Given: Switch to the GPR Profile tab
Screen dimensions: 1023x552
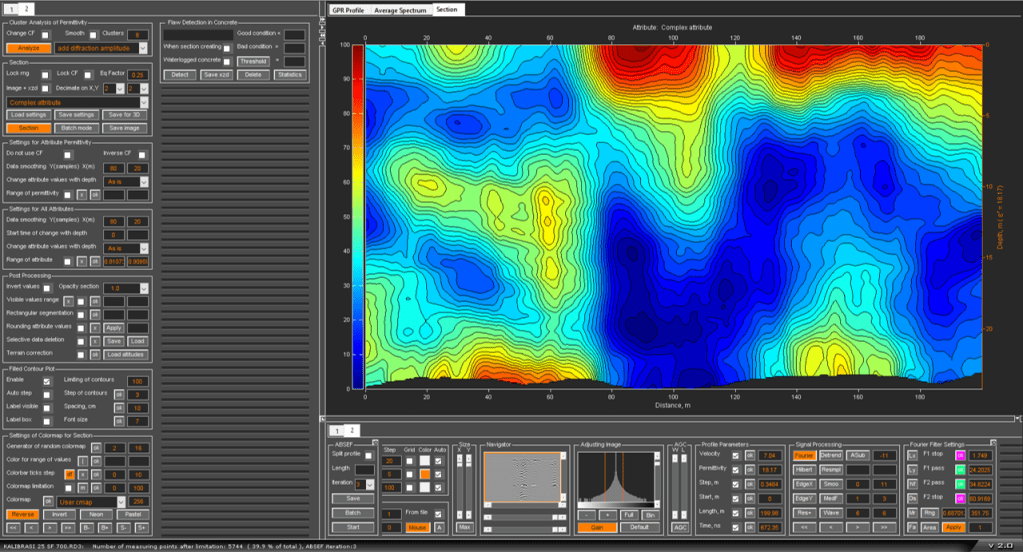Looking at the screenshot, I should click(x=349, y=8).
